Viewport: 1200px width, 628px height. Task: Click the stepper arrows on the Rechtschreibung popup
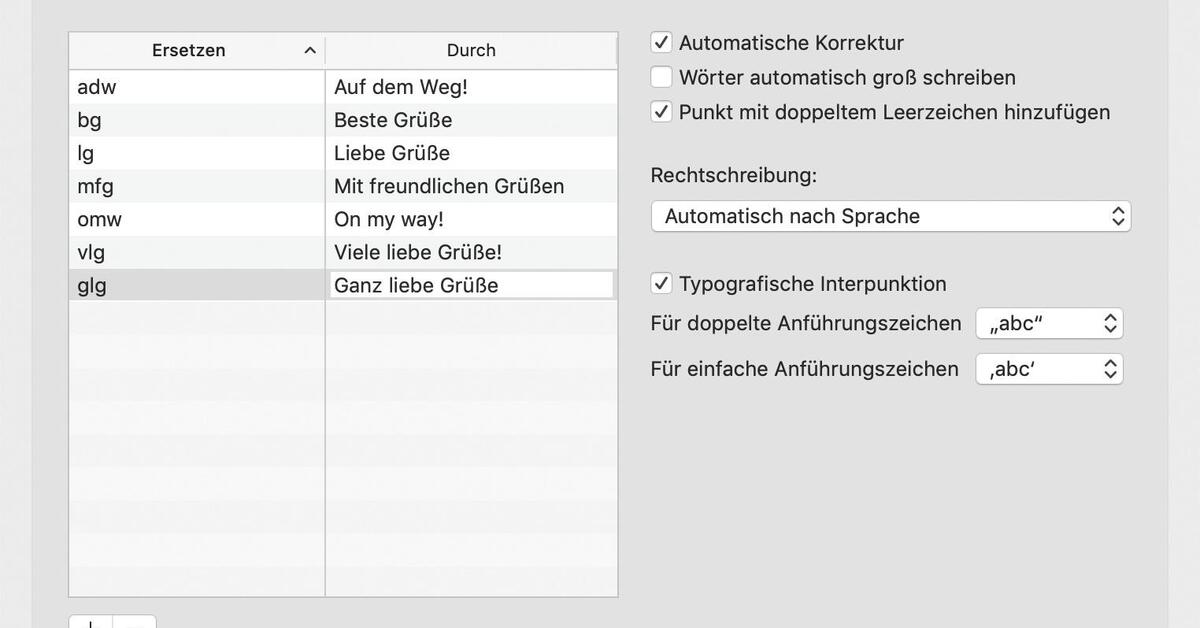tap(1117, 215)
